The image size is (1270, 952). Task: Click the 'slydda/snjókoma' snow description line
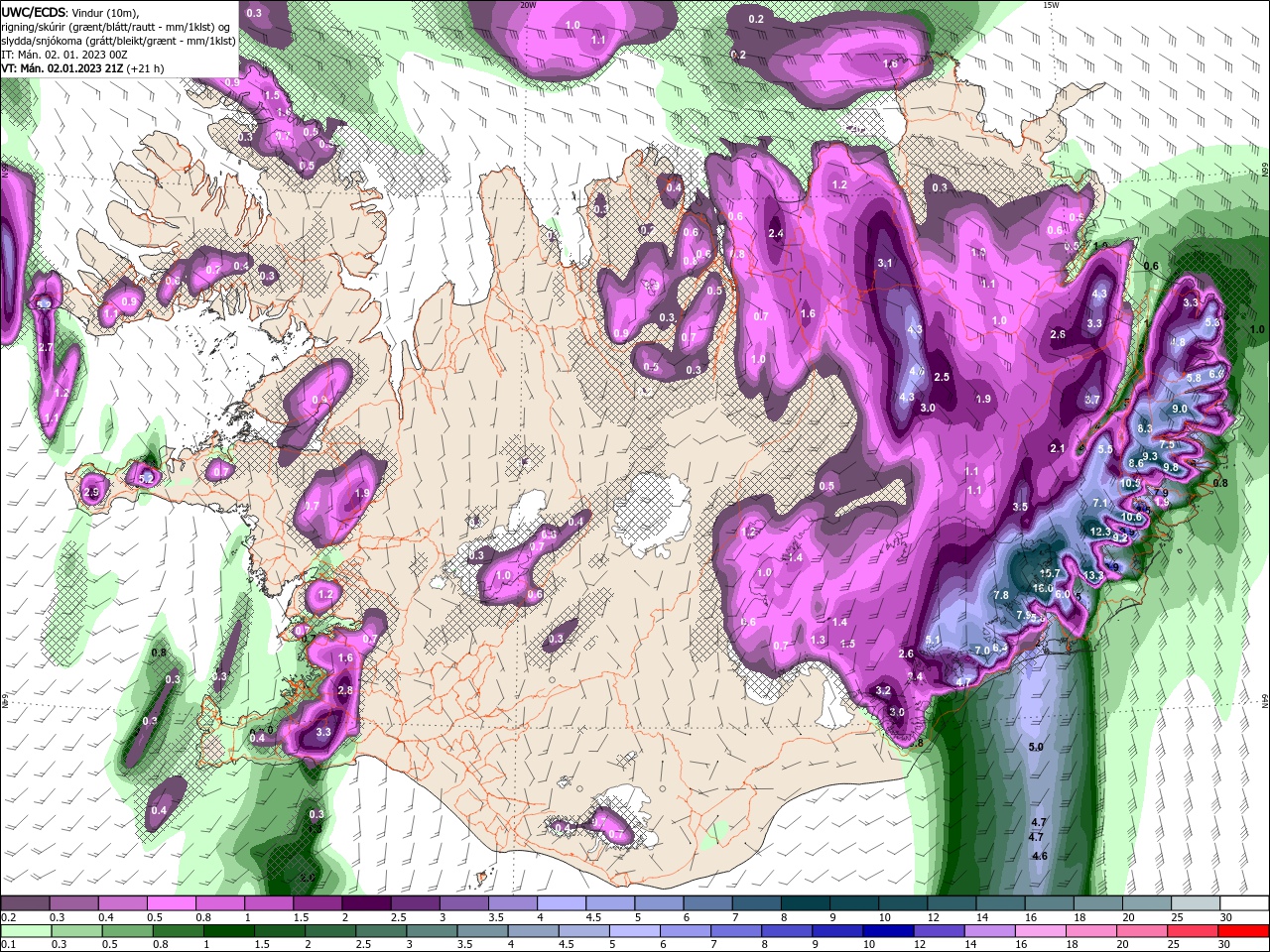coord(118,41)
